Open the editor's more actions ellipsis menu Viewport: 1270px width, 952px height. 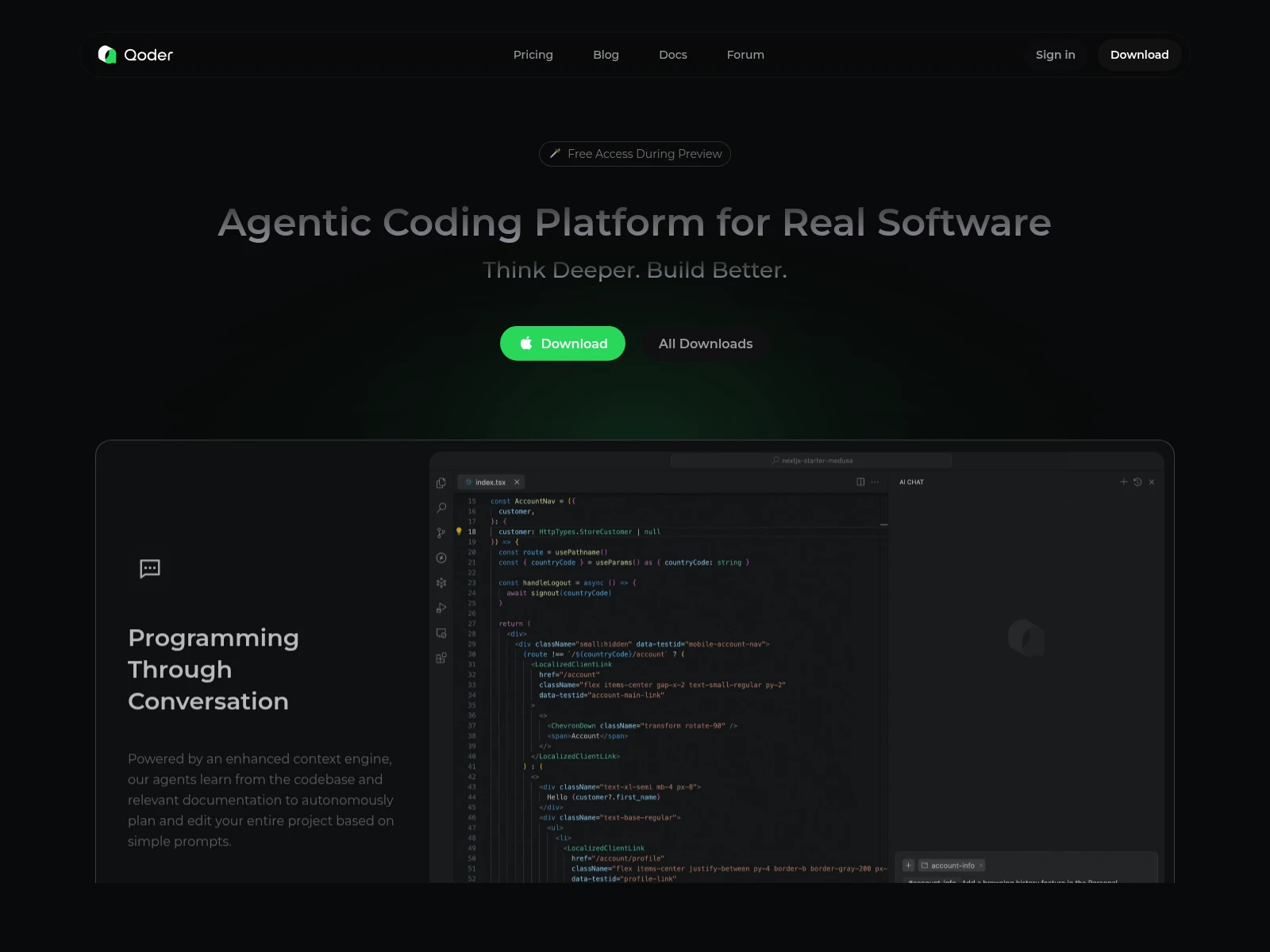tap(875, 482)
